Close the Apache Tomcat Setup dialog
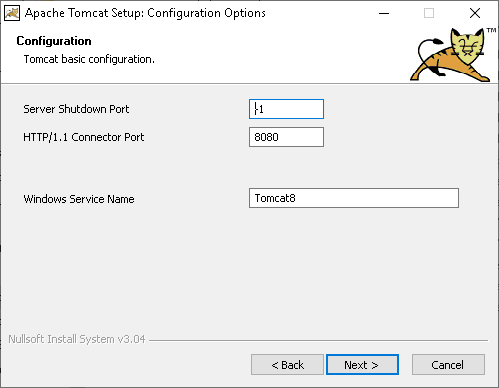Image resolution: width=499 pixels, height=388 pixels. (x=475, y=13)
